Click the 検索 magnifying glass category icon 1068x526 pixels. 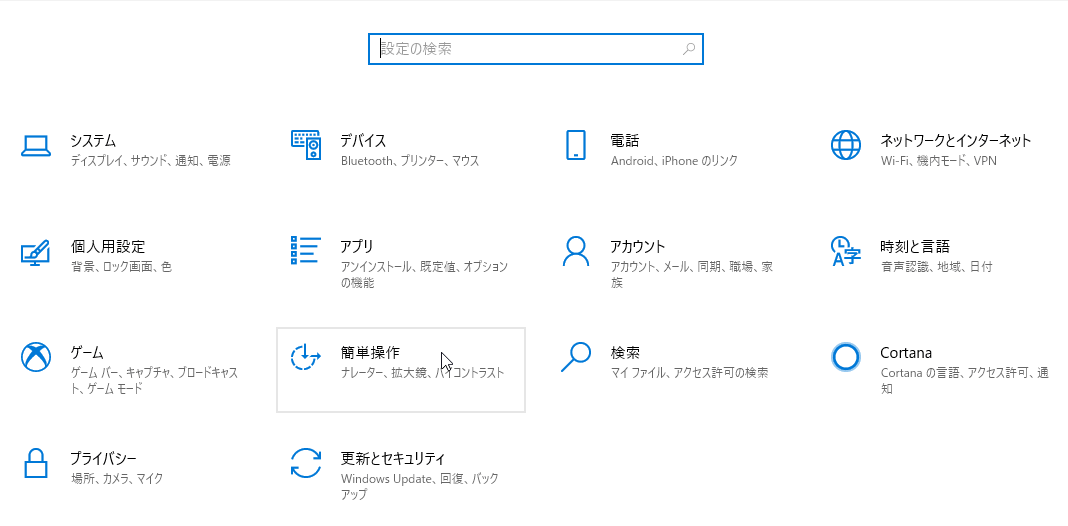coord(576,357)
